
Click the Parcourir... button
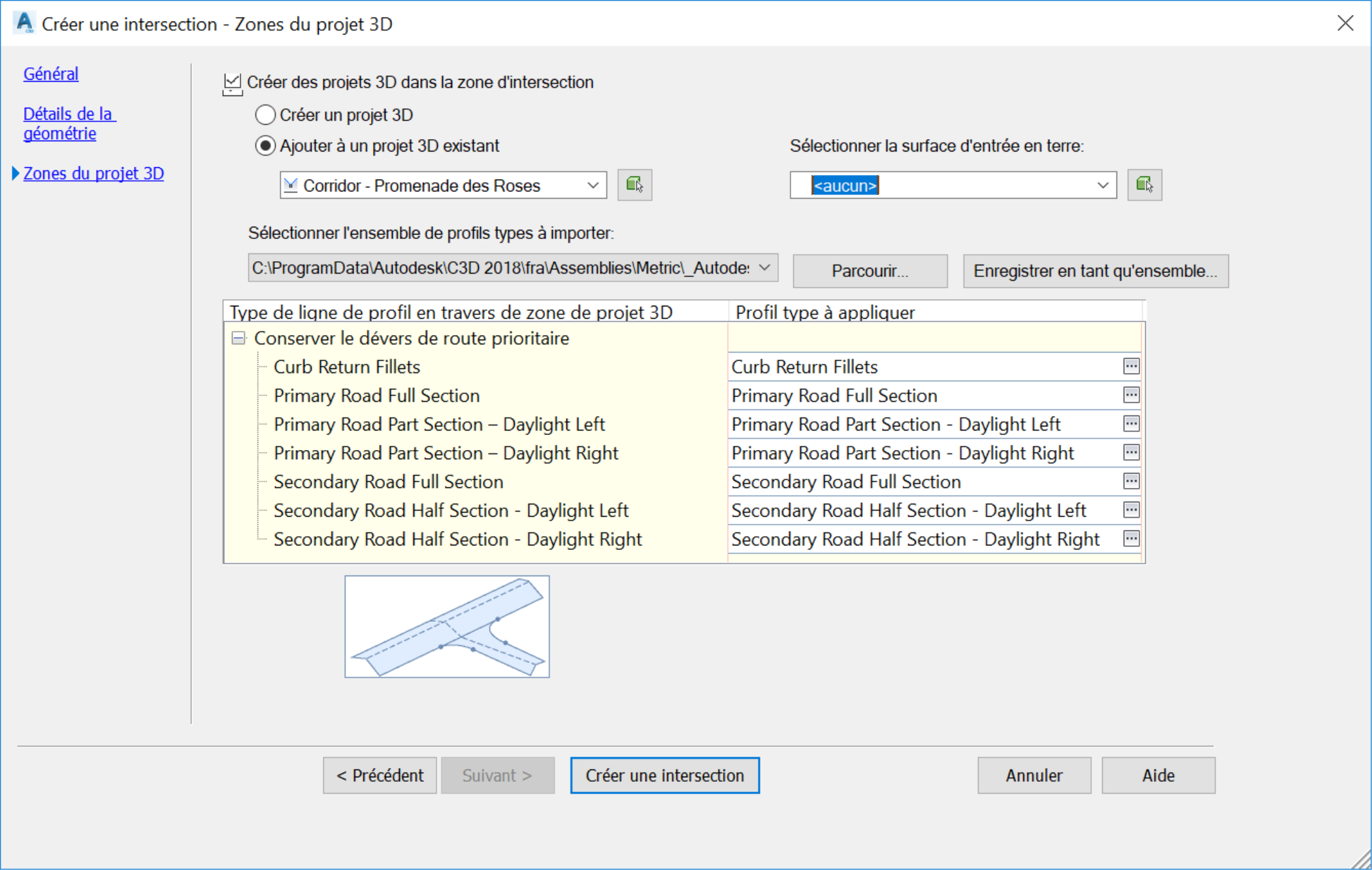870,271
